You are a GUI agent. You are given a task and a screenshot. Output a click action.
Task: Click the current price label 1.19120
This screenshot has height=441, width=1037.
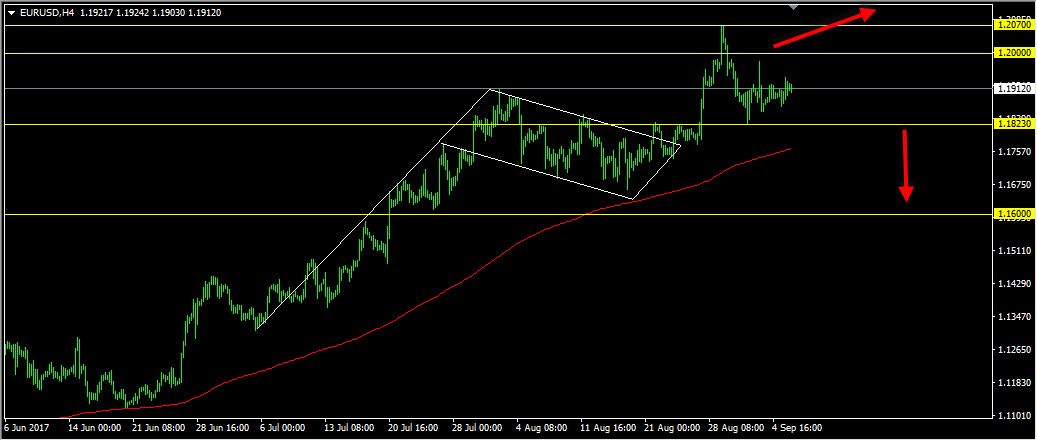tap(1013, 88)
